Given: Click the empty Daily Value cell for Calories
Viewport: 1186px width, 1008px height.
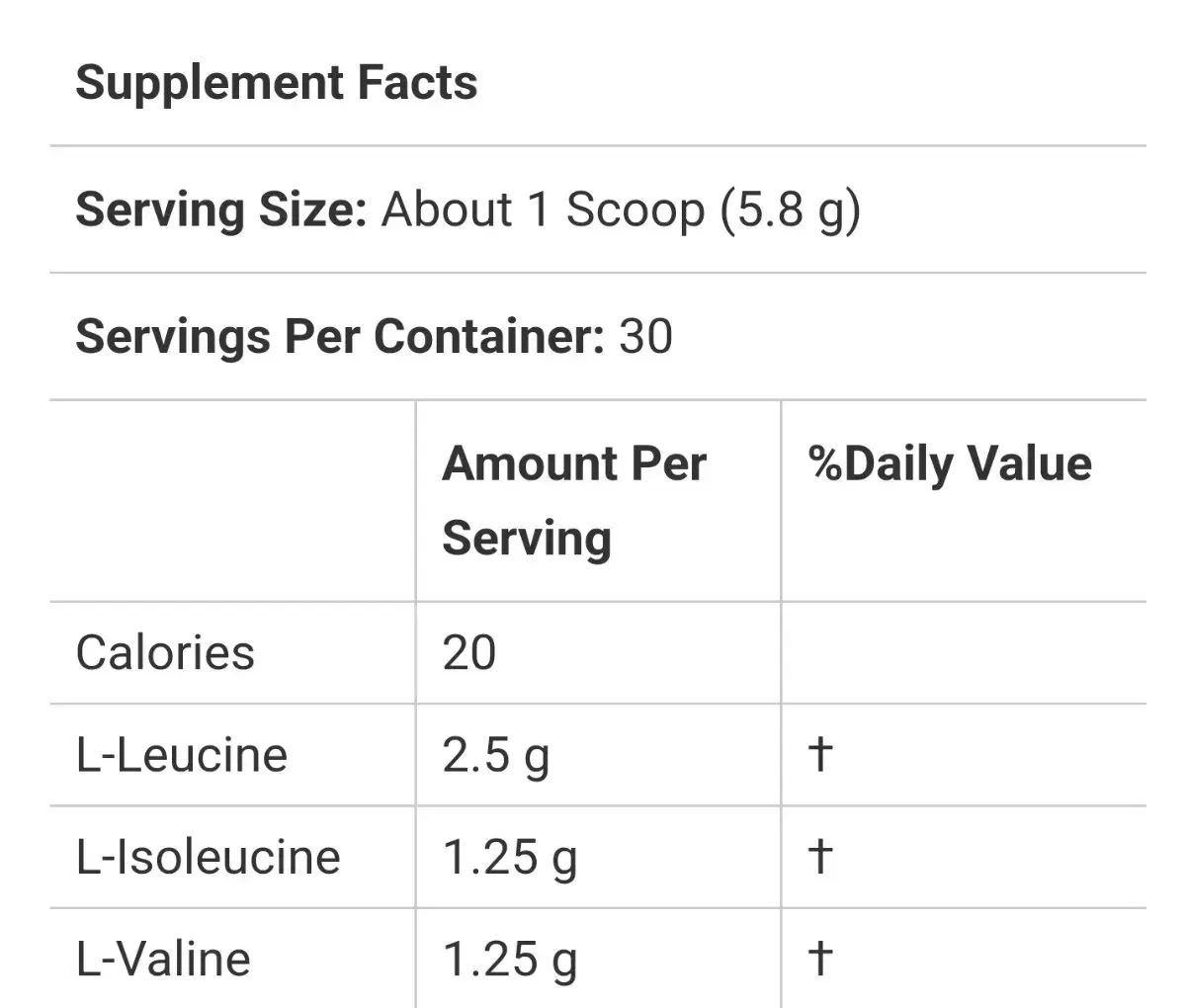Looking at the screenshot, I should (964, 653).
